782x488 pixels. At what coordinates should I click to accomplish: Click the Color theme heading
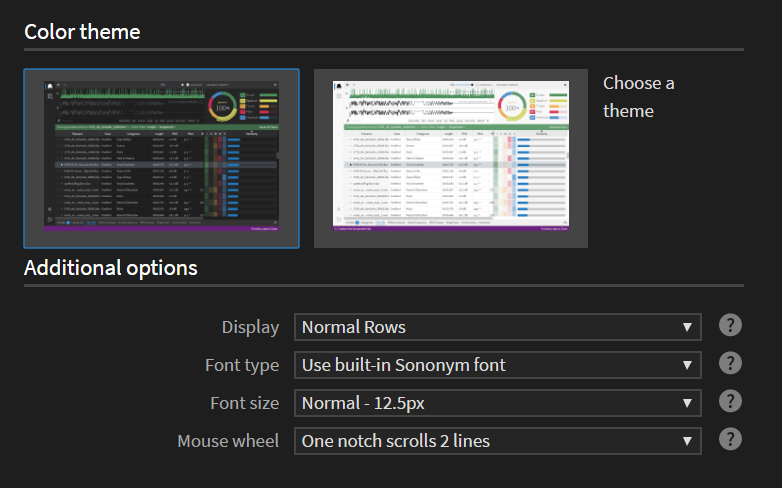click(x=82, y=32)
